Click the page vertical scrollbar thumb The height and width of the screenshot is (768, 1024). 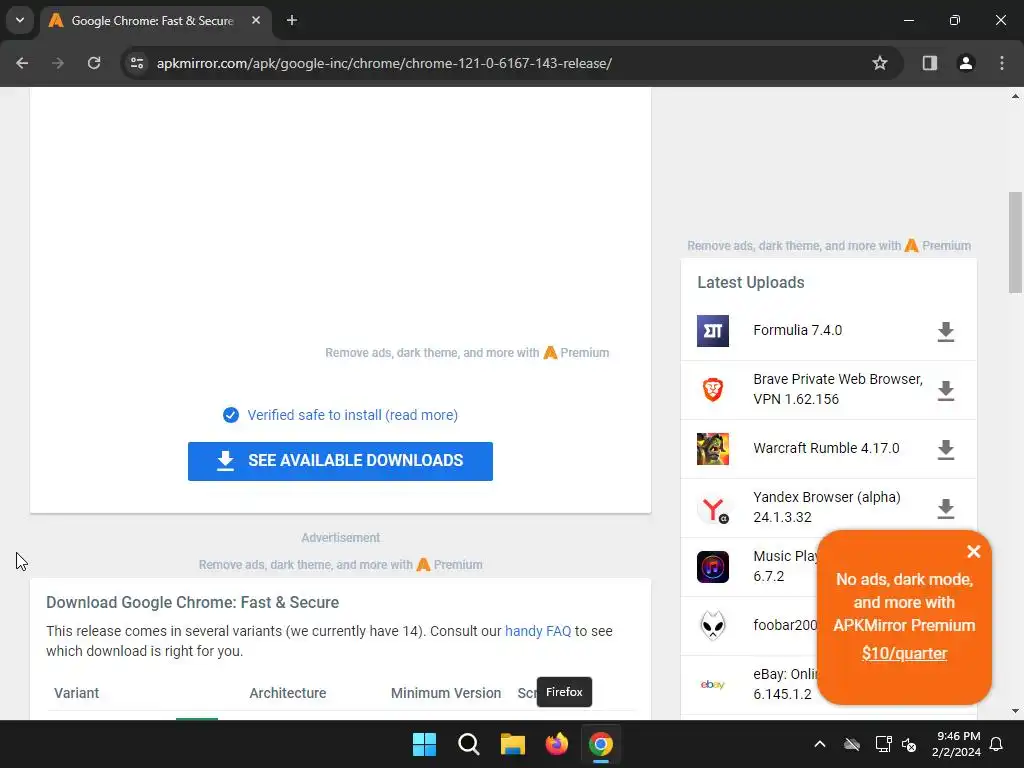(x=1015, y=242)
